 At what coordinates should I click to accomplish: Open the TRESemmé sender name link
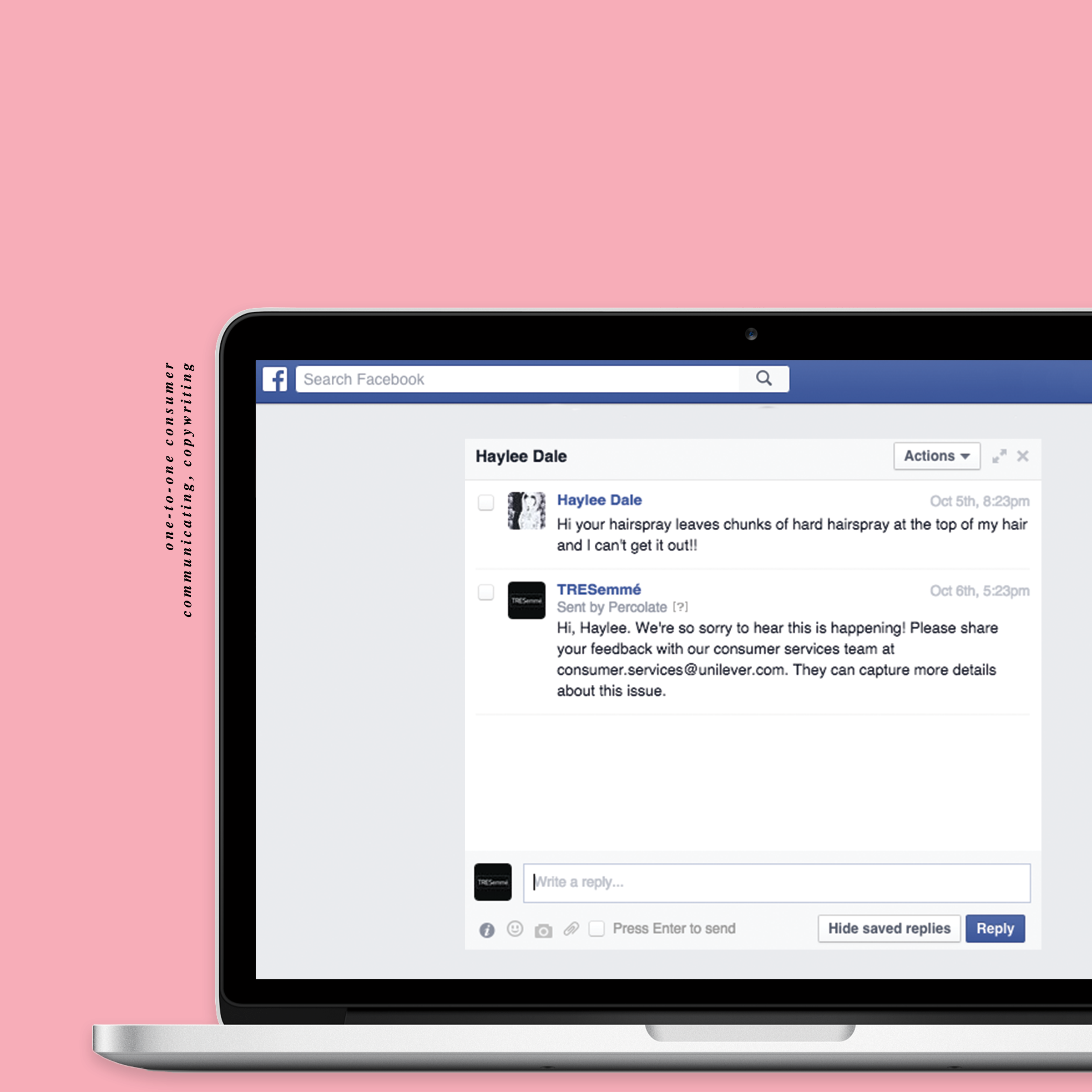[599, 590]
